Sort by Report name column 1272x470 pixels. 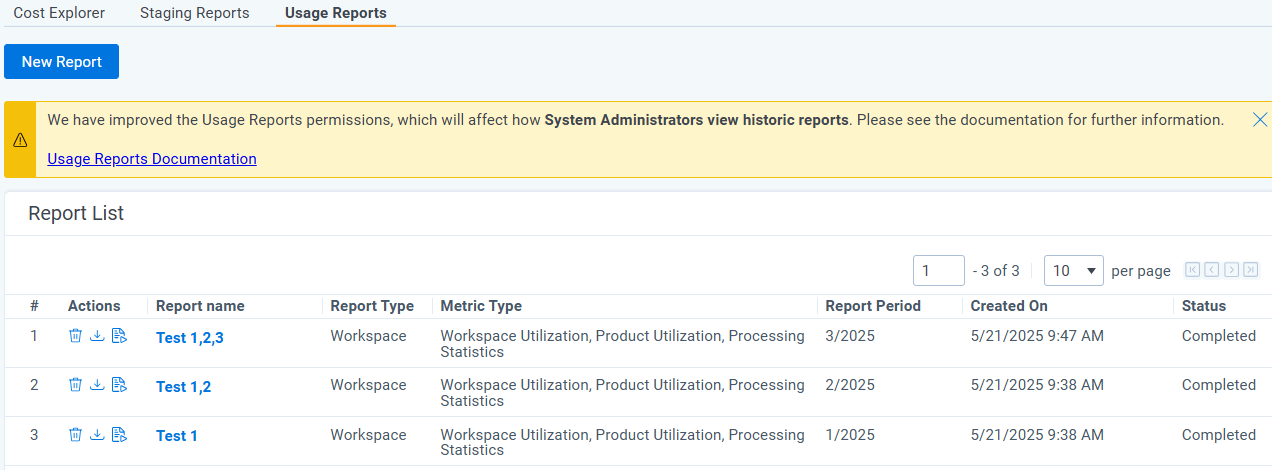(x=200, y=306)
